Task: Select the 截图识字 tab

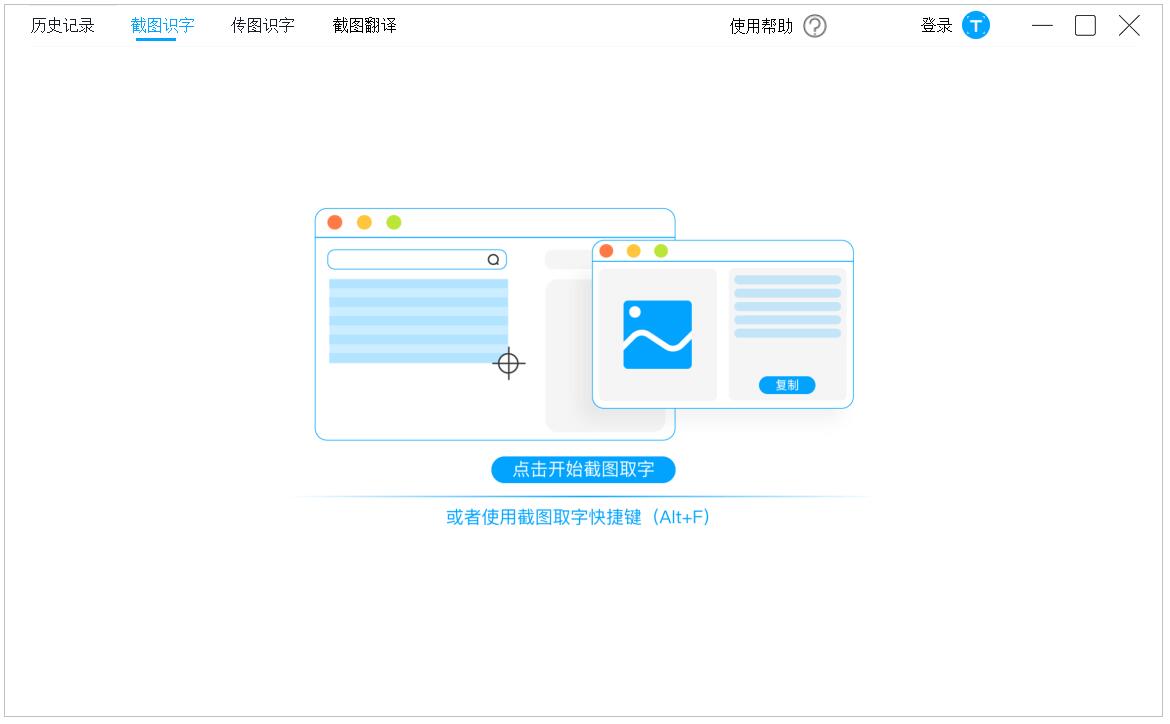Action: (x=163, y=25)
